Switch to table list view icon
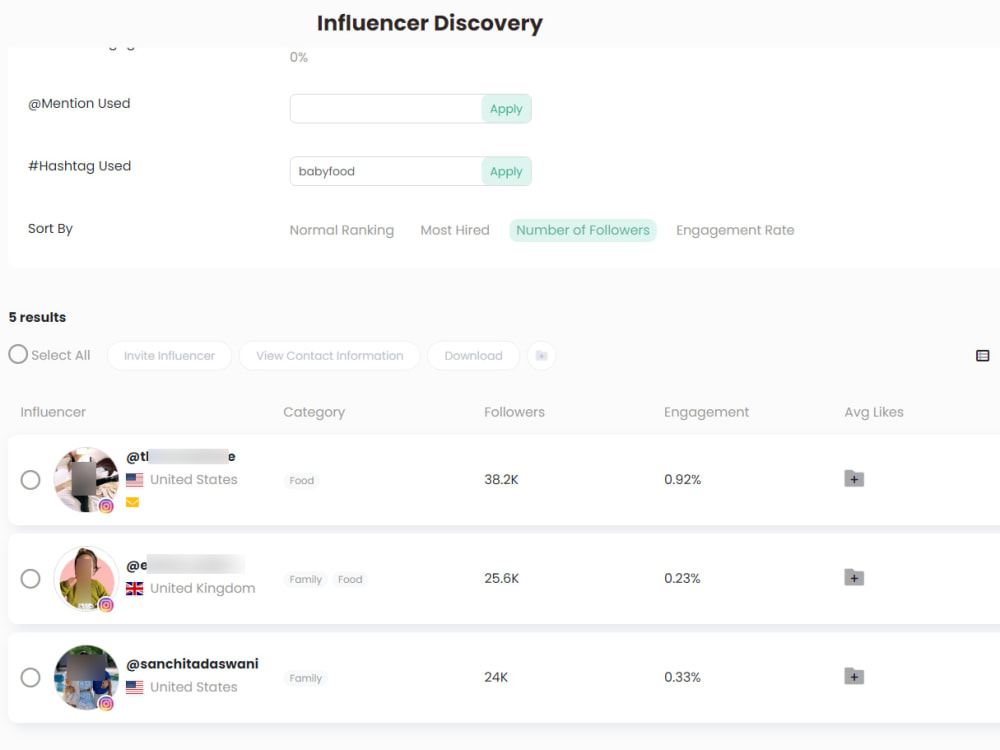The image size is (1000, 750). 982,355
